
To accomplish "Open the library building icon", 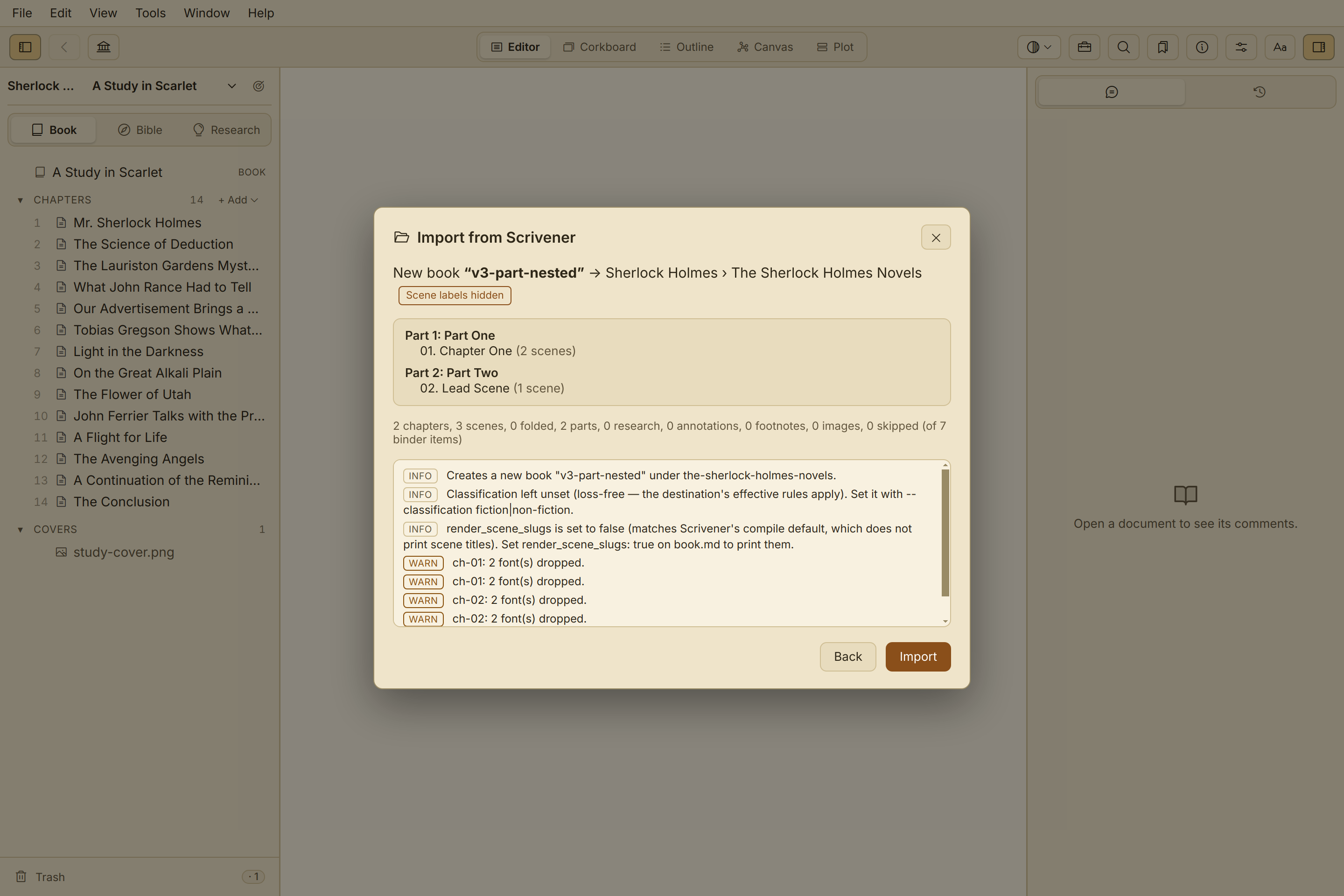I will tap(104, 47).
